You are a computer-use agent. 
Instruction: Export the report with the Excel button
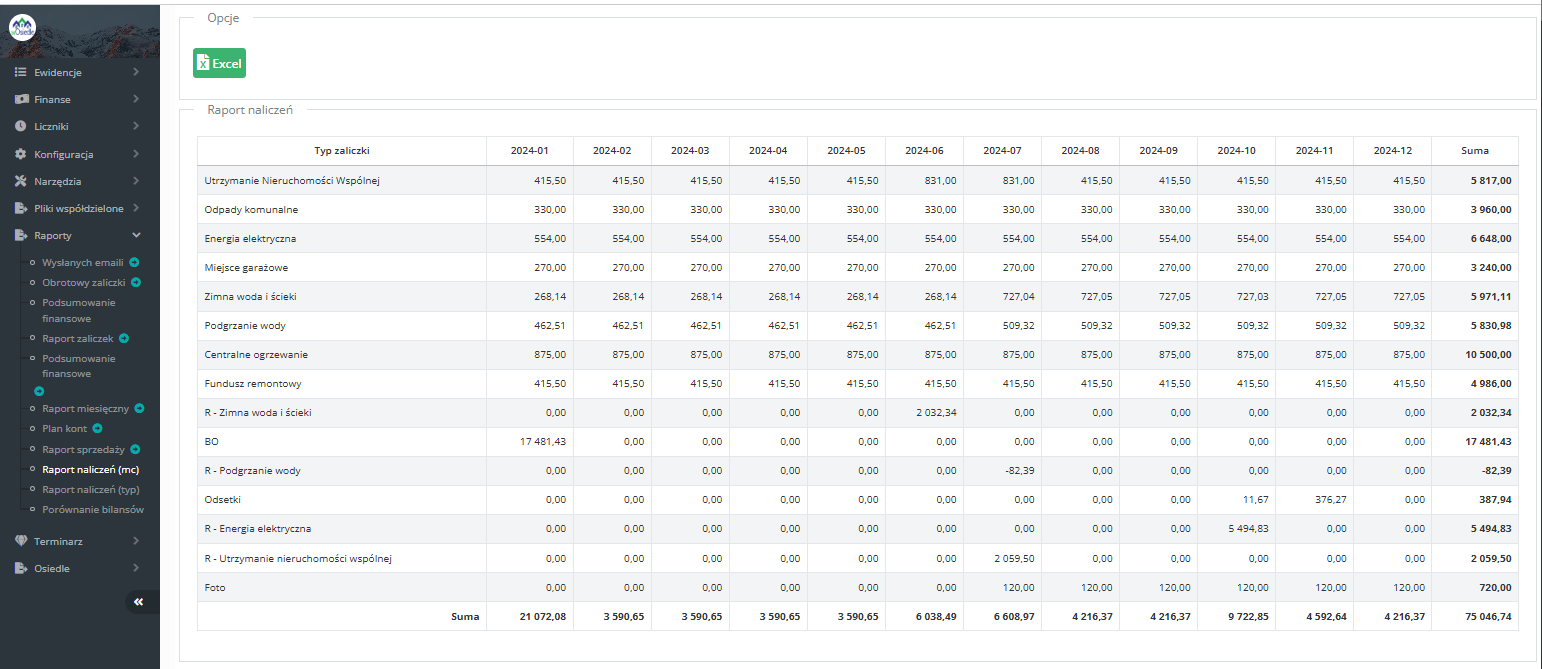coord(219,63)
